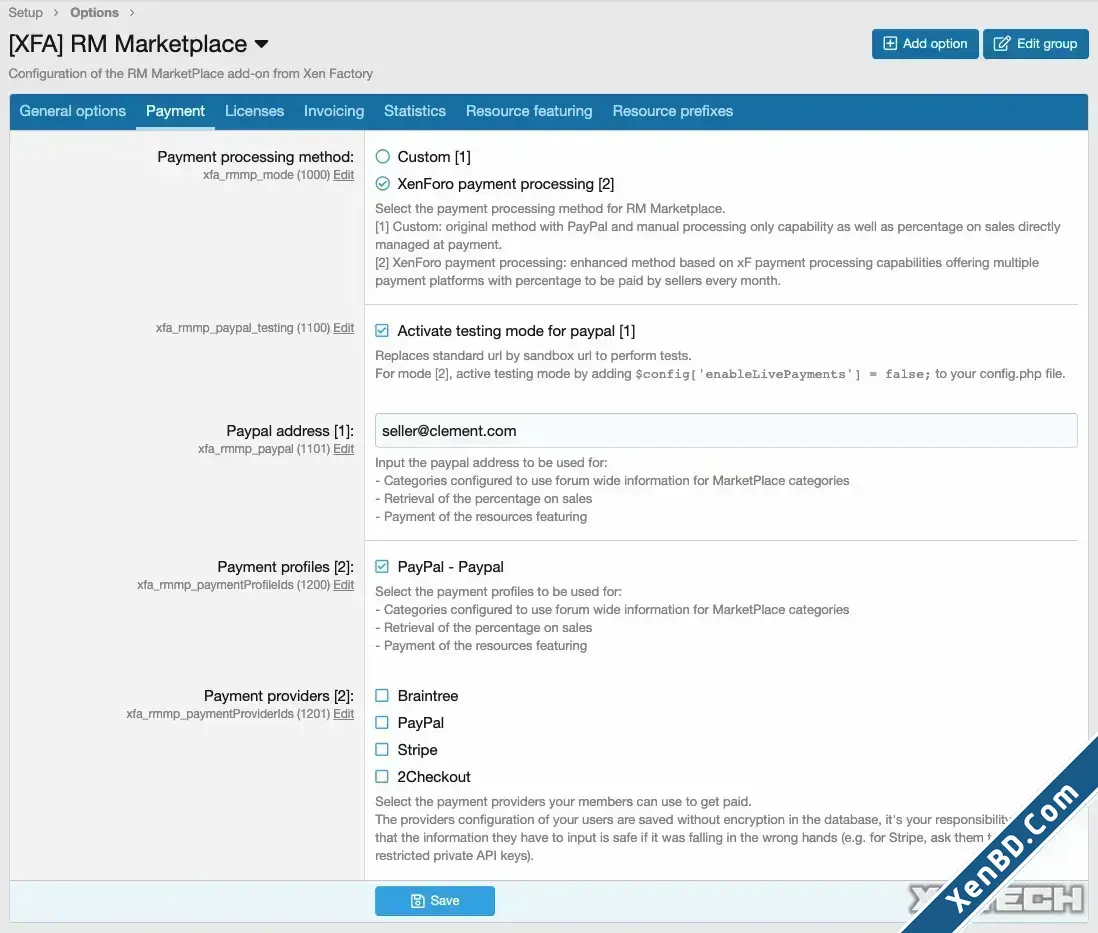Edit the xfa_rmmp_mode option
This screenshot has height=933, width=1098.
343,175
